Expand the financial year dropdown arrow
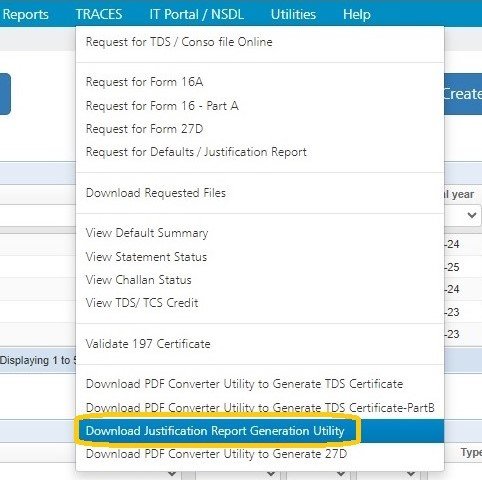482x480 pixels. pyautogui.click(x=472, y=215)
